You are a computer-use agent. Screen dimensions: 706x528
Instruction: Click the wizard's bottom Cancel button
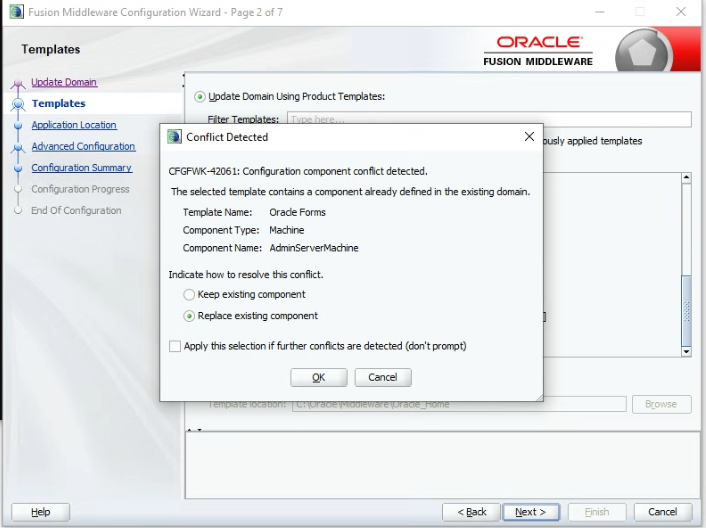[x=662, y=512]
